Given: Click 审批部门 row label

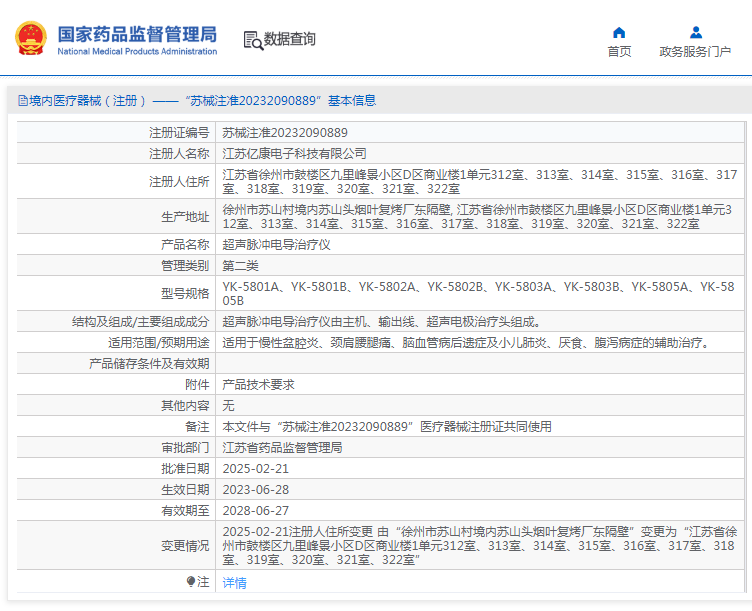Looking at the screenshot, I should click(185, 448).
